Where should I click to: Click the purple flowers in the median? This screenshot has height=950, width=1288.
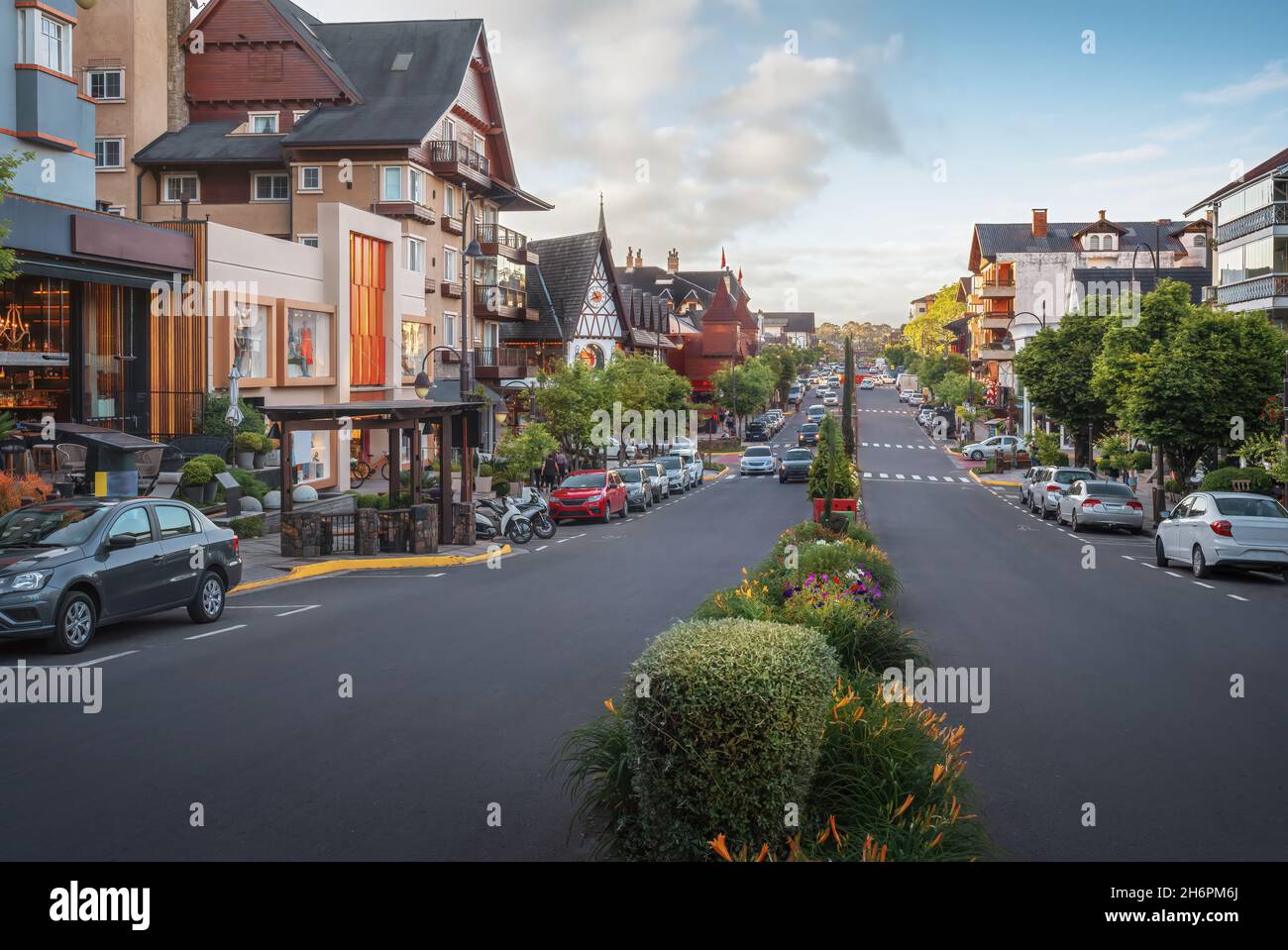(x=832, y=585)
